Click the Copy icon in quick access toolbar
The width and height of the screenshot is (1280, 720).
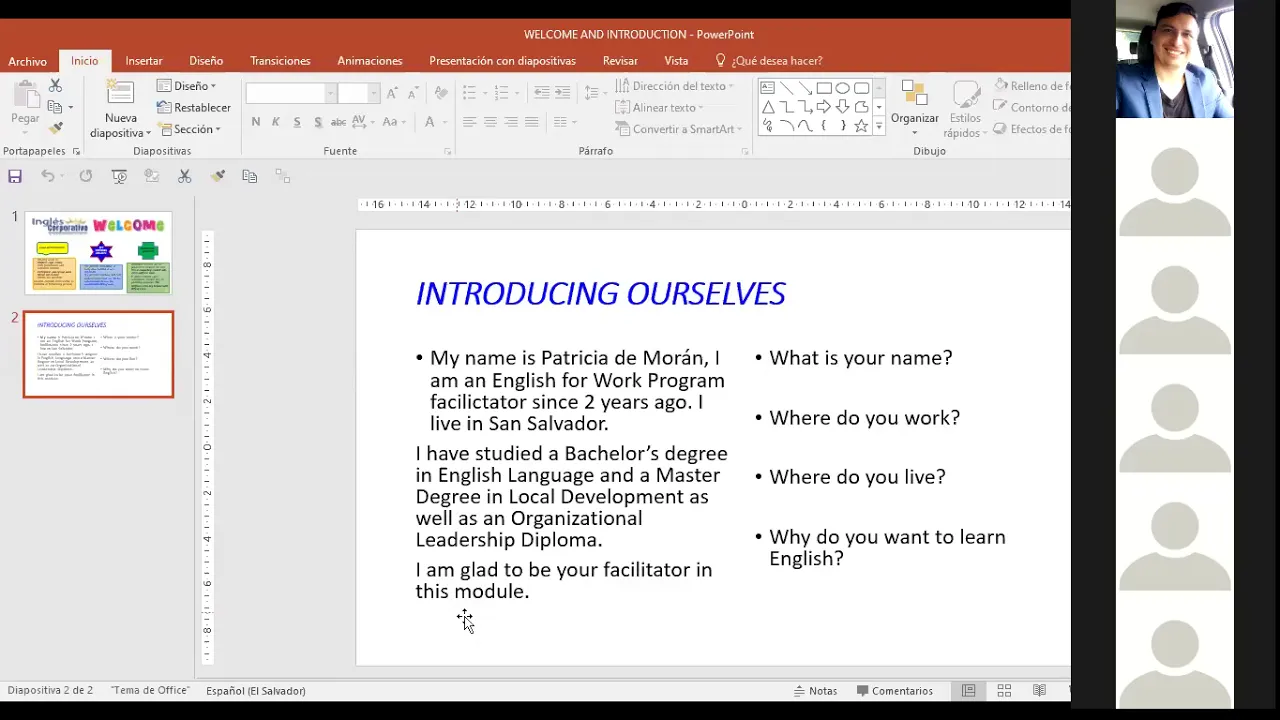pyautogui.click(x=250, y=176)
